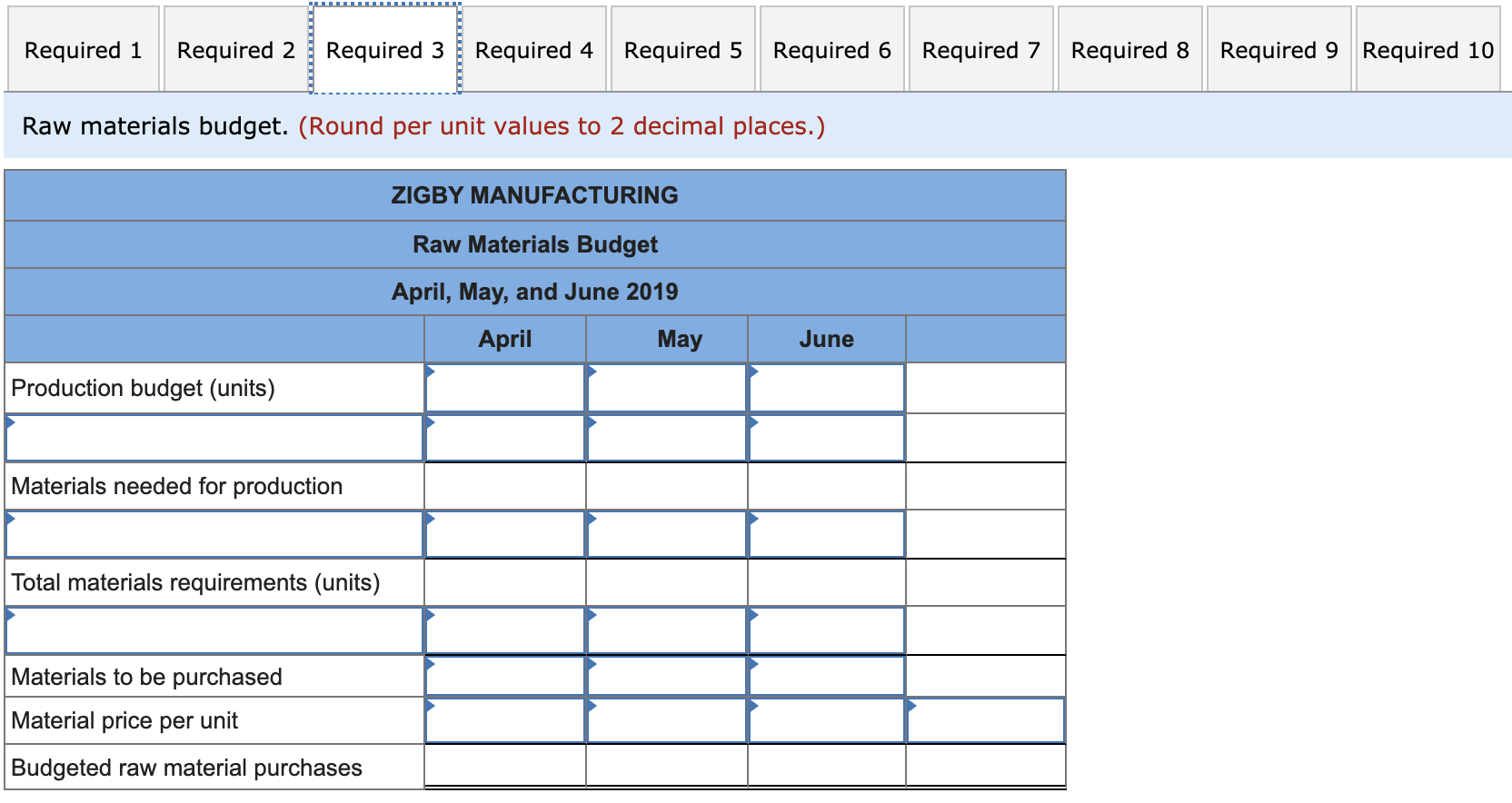This screenshot has width=1512, height=803.
Task: Switch to the Required 1 tab
Action: tap(83, 50)
